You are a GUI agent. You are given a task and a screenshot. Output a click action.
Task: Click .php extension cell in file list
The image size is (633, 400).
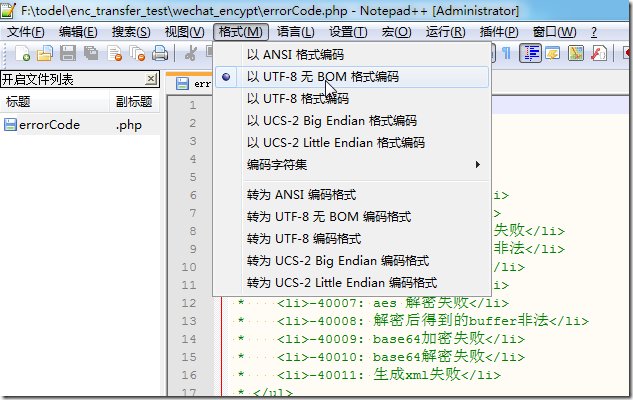129,125
